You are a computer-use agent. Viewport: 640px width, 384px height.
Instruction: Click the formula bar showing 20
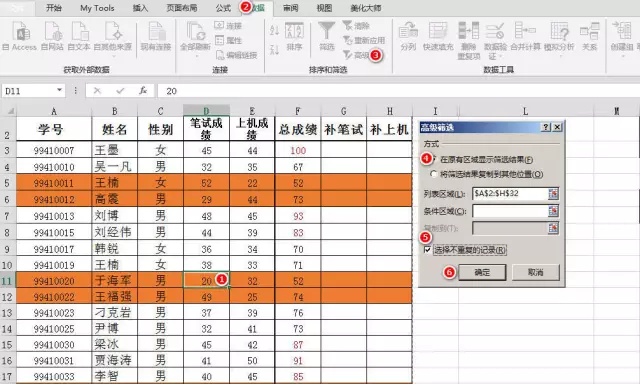coord(398,91)
